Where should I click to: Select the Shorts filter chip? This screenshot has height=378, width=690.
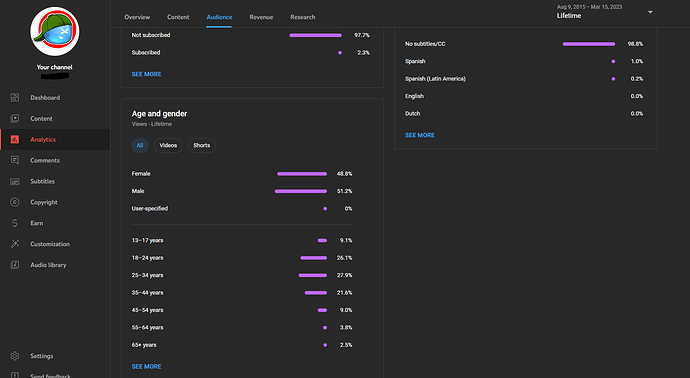(x=202, y=146)
